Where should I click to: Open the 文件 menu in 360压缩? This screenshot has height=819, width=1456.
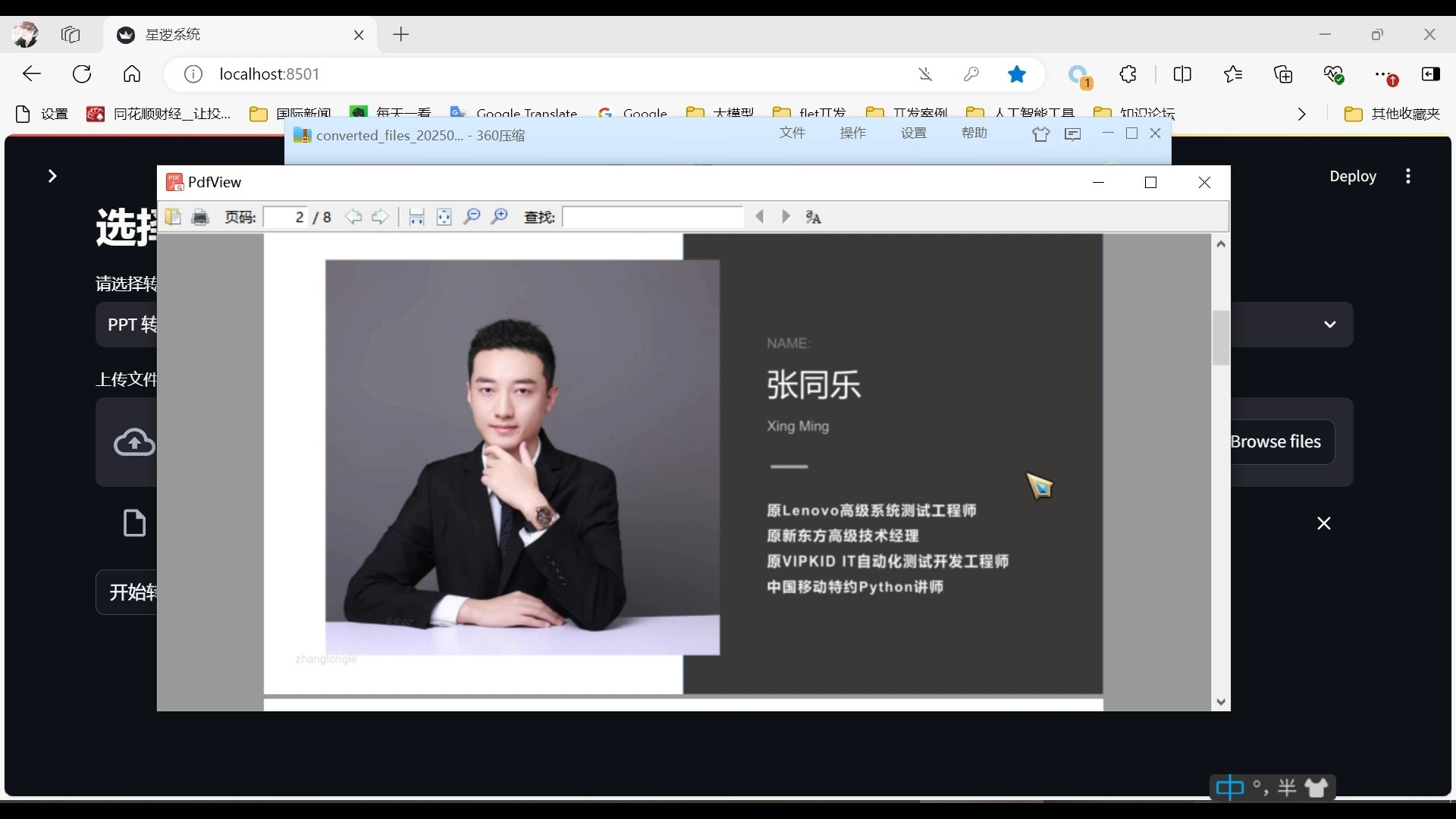point(792,133)
